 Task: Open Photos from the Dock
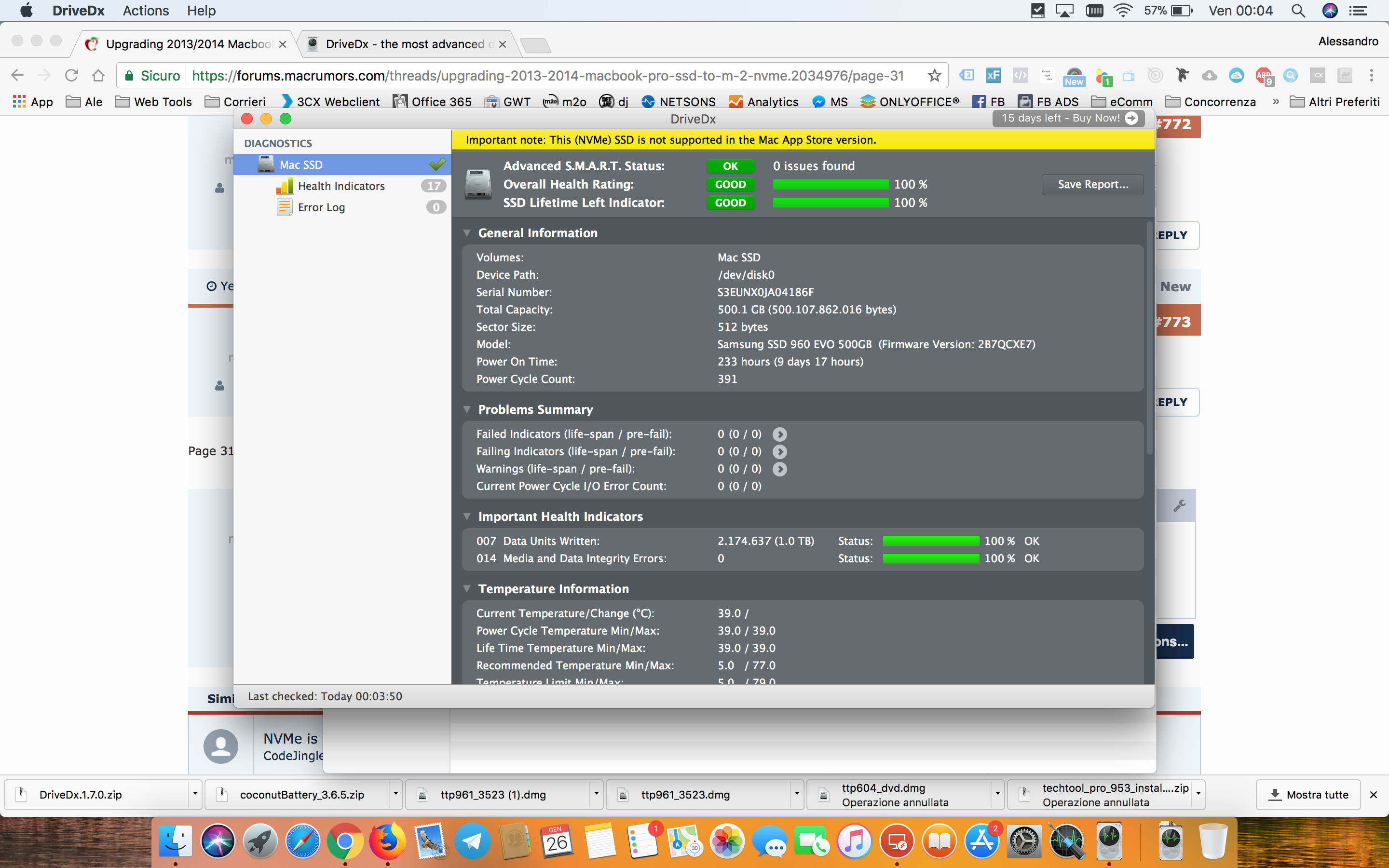click(727, 841)
